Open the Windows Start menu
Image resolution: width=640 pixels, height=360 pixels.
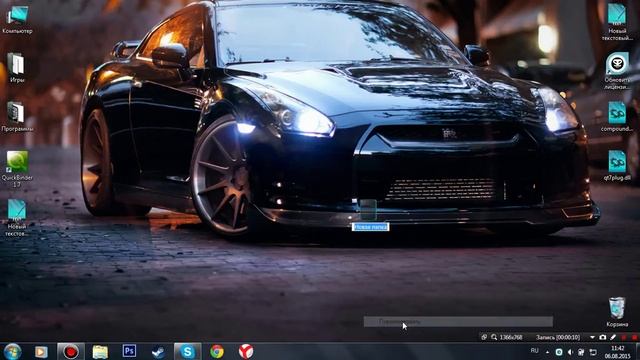pyautogui.click(x=12, y=351)
